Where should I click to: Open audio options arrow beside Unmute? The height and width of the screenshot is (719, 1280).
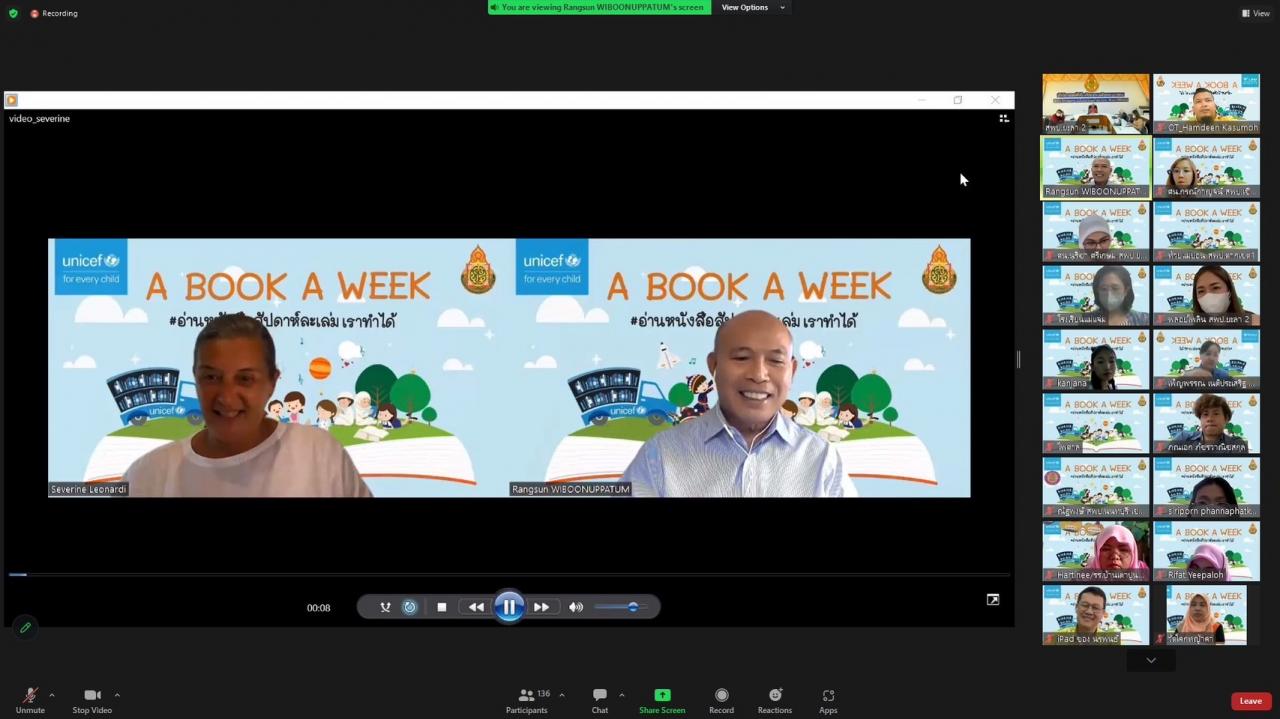pyautogui.click(x=52, y=695)
